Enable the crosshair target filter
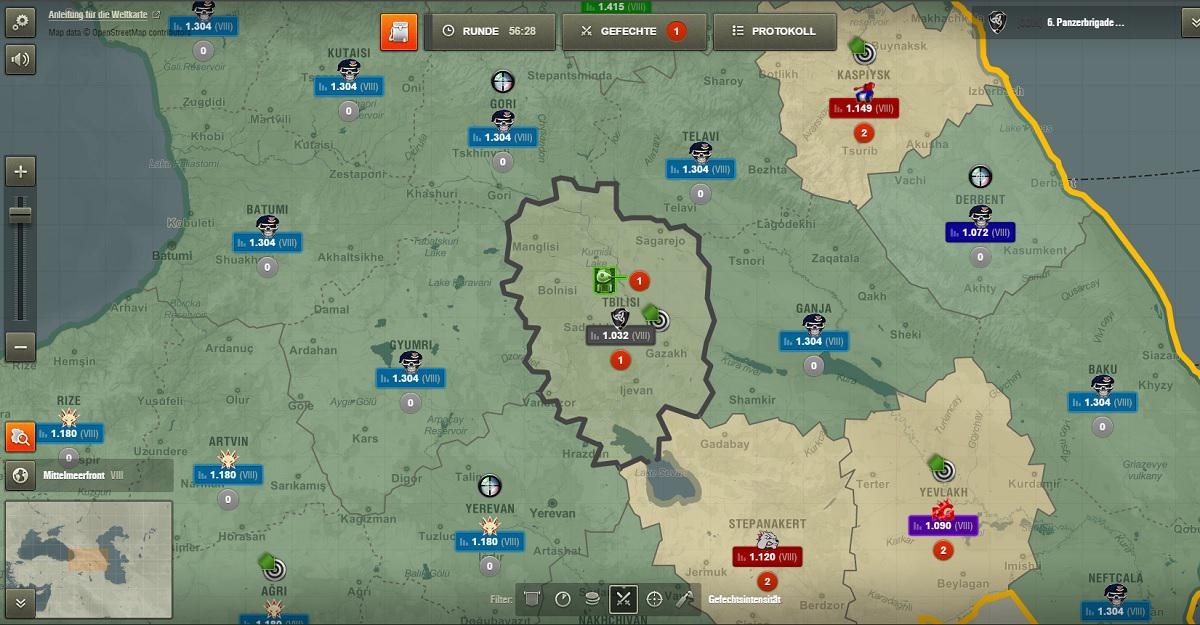The height and width of the screenshot is (625, 1200). (655, 599)
